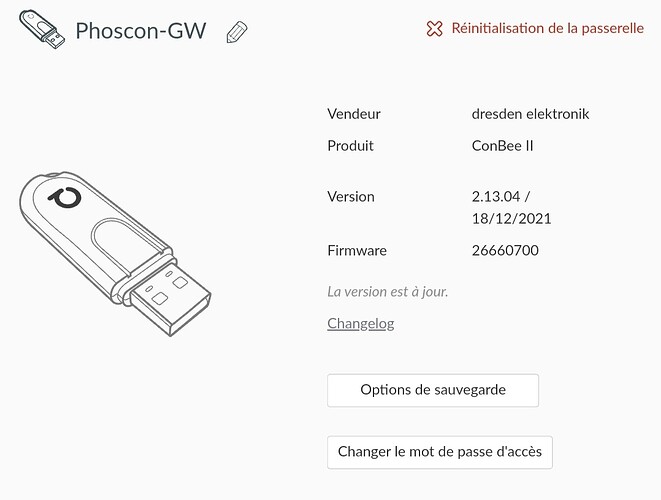Click the logo on the USB stick illustration
This screenshot has height=500, width=661.
[65, 198]
